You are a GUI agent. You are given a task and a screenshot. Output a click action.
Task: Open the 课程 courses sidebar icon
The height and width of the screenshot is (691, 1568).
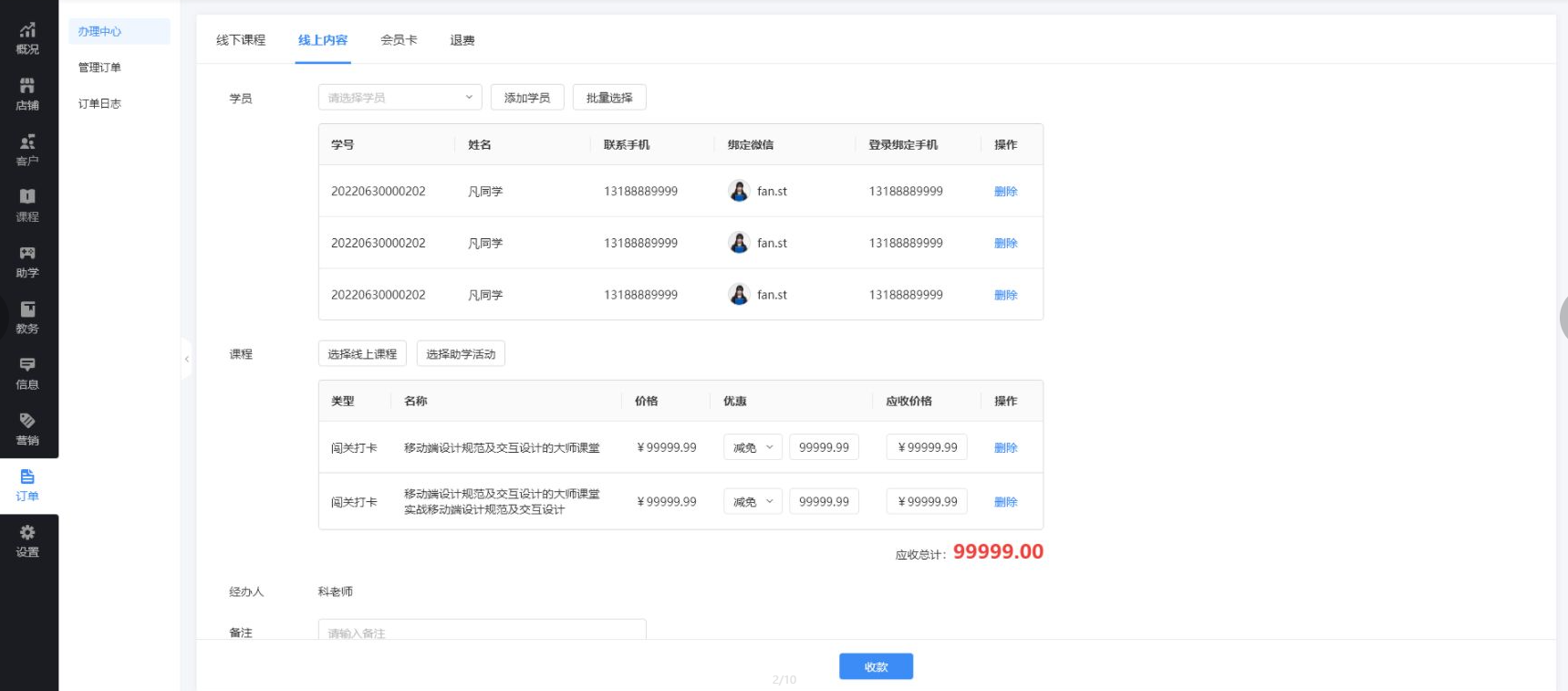27,205
